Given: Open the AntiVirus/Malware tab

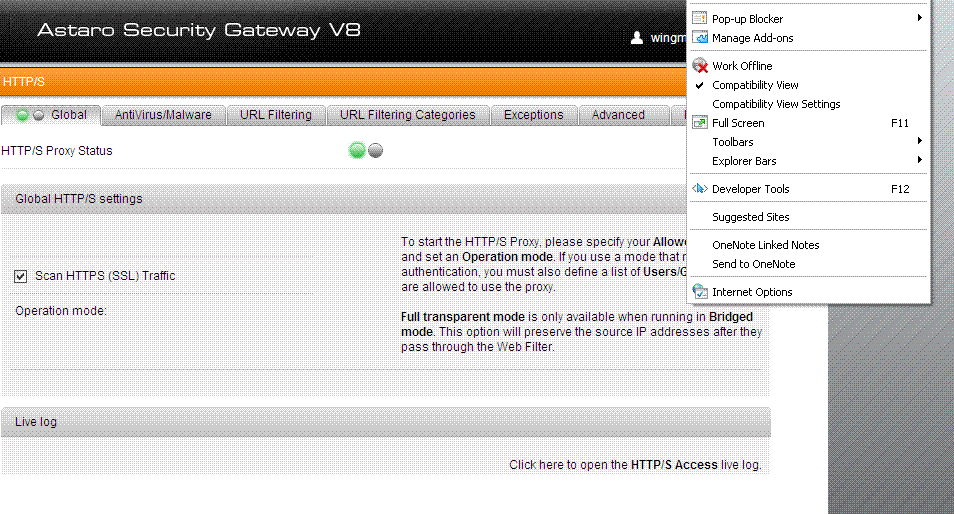Looking at the screenshot, I should (163, 115).
